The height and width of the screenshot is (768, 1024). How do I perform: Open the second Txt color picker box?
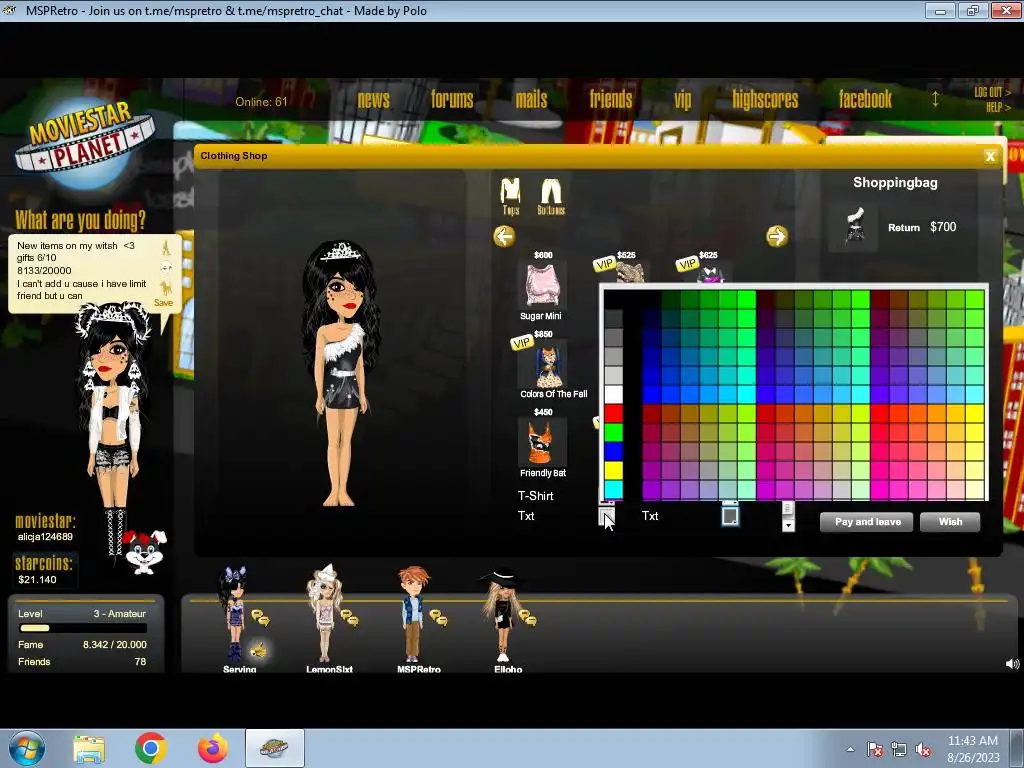730,516
